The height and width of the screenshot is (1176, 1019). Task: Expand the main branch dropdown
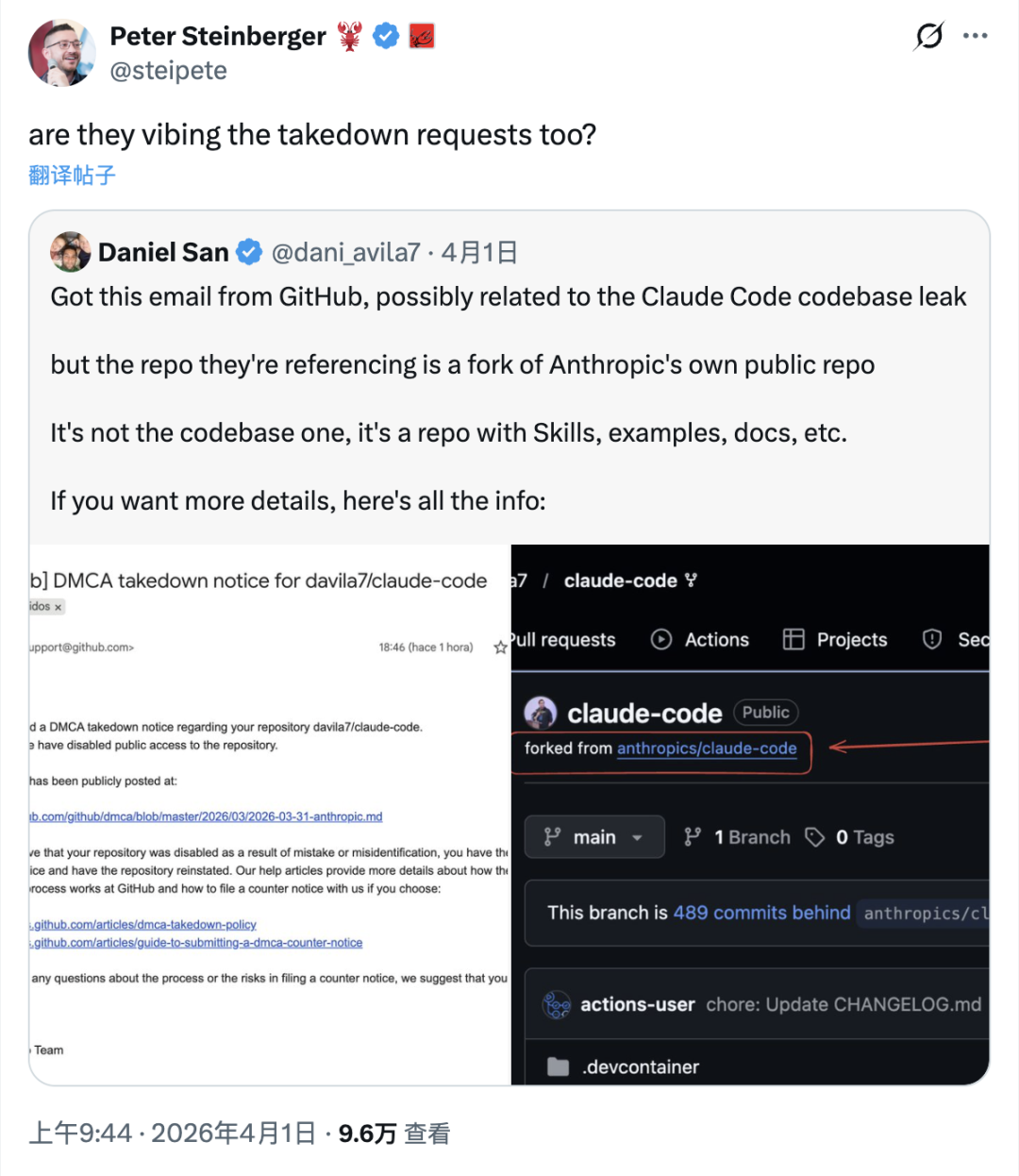click(594, 837)
